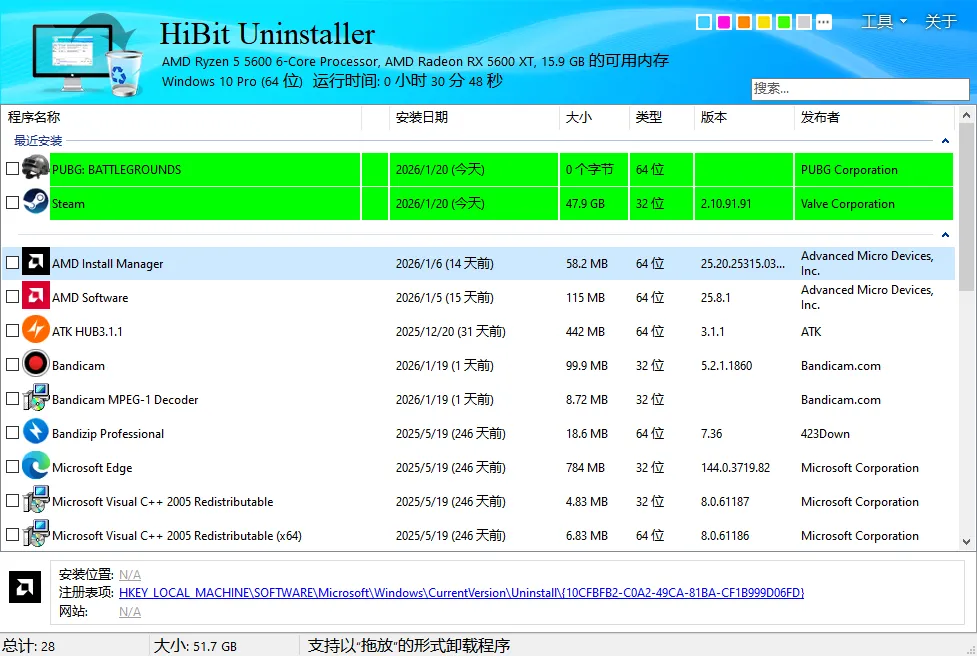Choose the yellow theme color swatch

(x=764, y=22)
